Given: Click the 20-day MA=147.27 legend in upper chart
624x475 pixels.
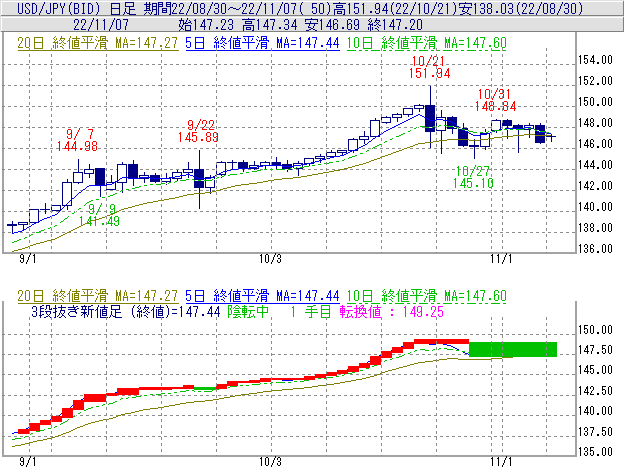Looking at the screenshot, I should (x=98, y=43).
